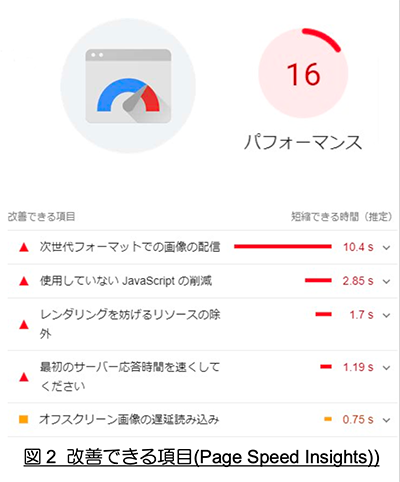This screenshot has width=400, height=482.
Task: Click the 短縮できる時間（推定）column header
Action: [x=342, y=217]
